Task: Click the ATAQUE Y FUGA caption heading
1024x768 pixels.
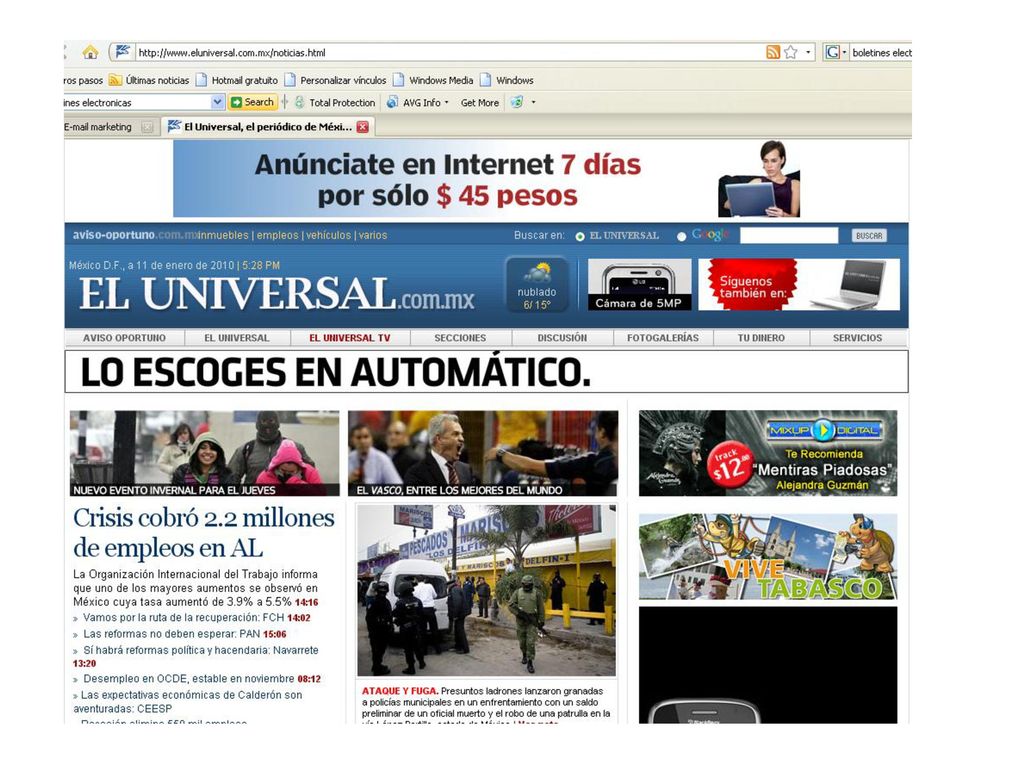Action: [400, 691]
